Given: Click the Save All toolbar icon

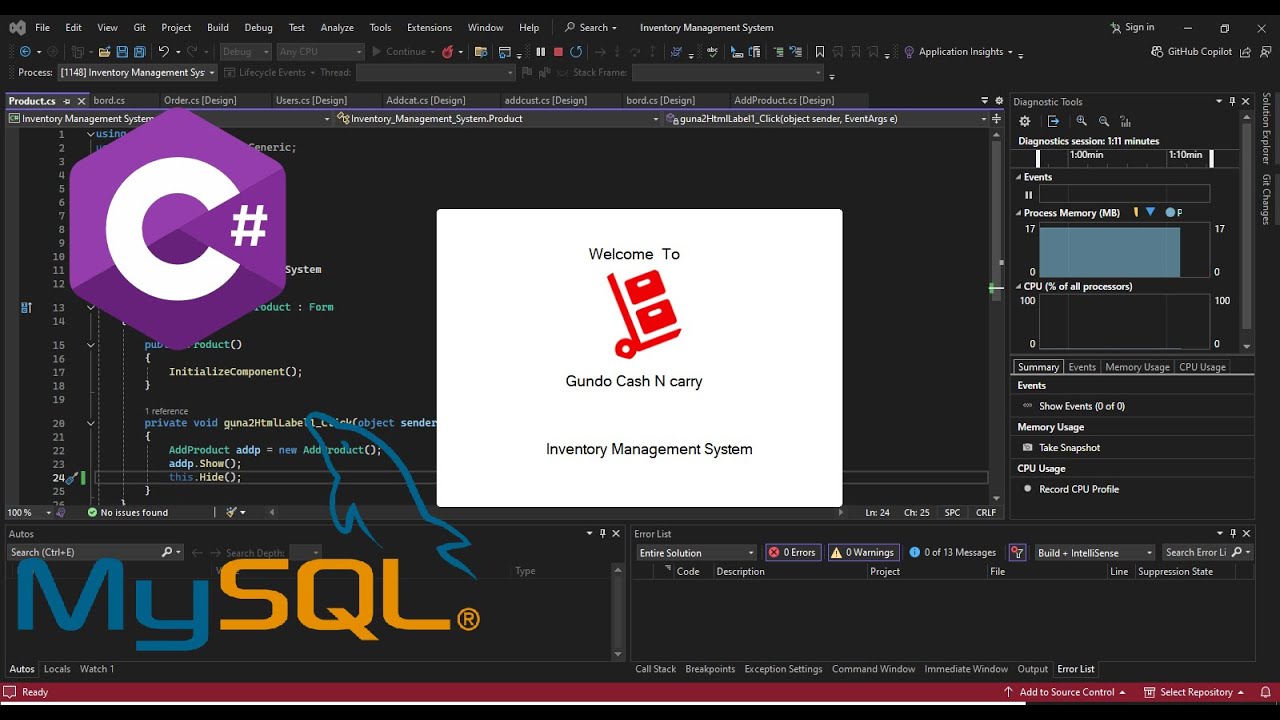Looking at the screenshot, I should 139,52.
